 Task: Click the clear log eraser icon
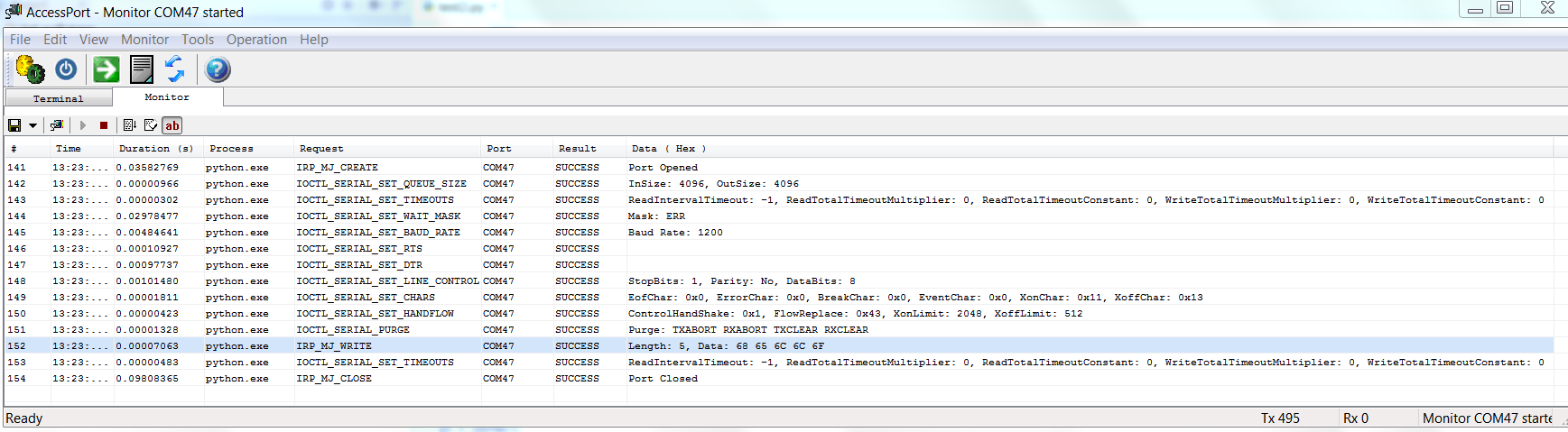tap(151, 125)
